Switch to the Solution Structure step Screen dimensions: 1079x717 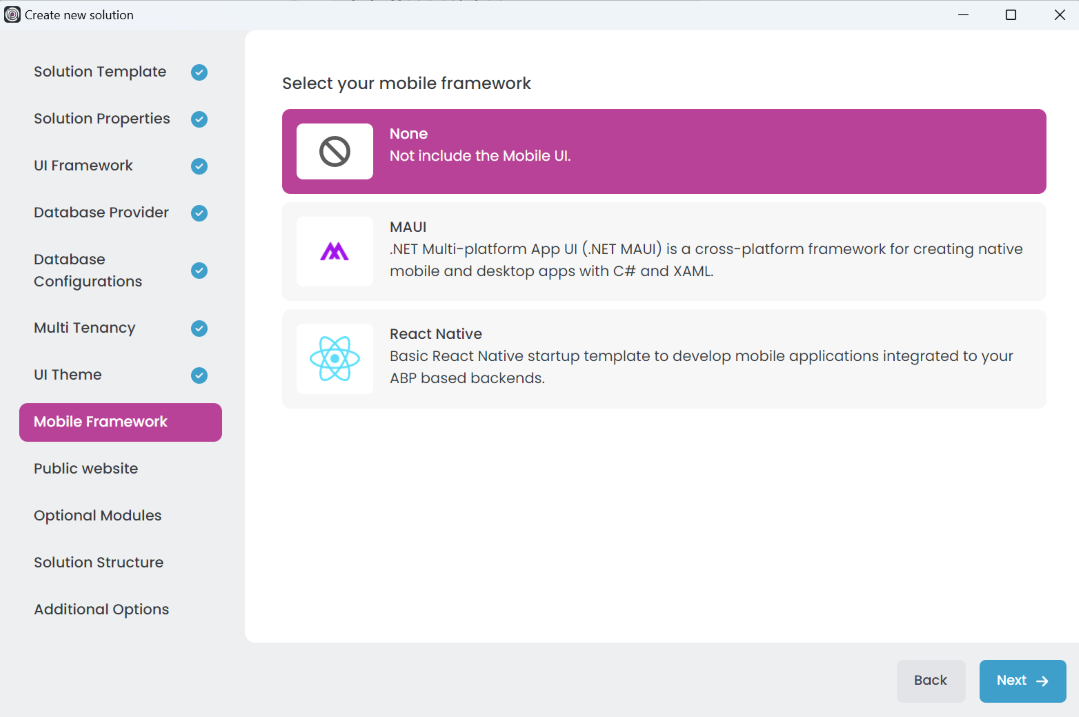click(98, 562)
